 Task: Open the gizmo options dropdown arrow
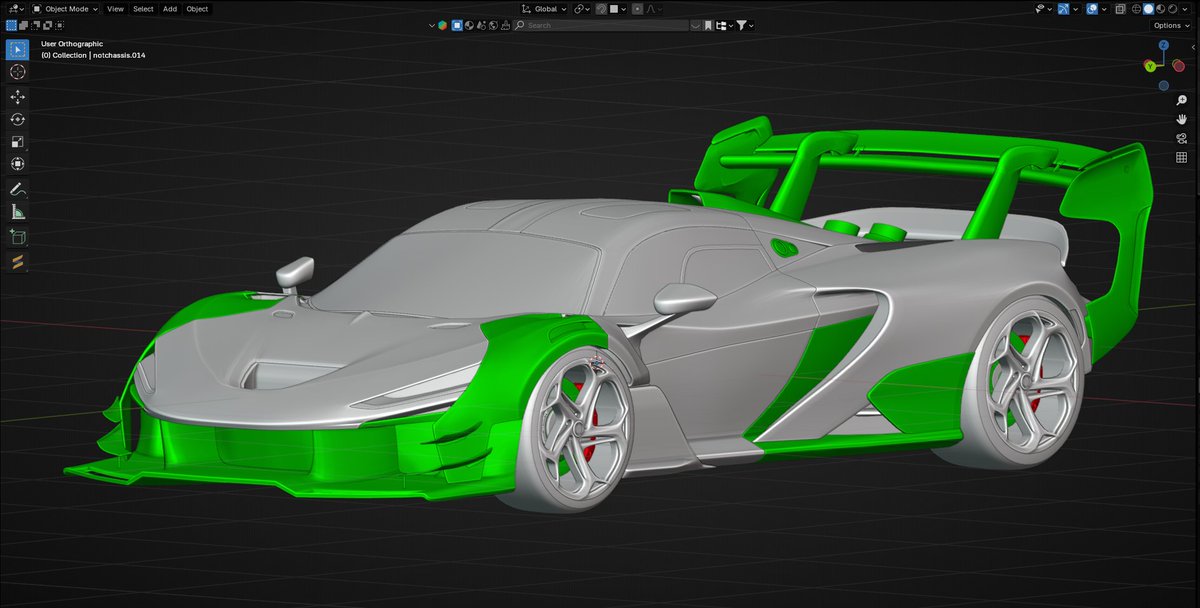tap(1076, 9)
